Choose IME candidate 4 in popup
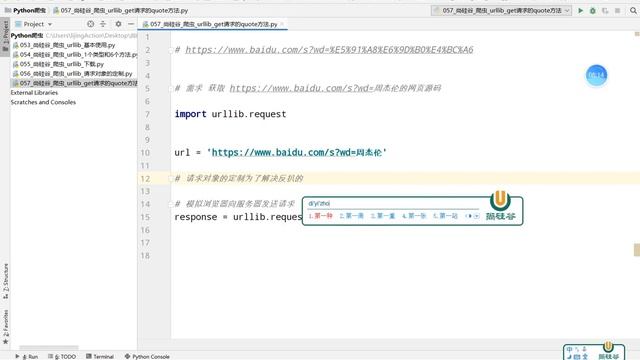Viewport: 640px width, 360px height. 414,216
